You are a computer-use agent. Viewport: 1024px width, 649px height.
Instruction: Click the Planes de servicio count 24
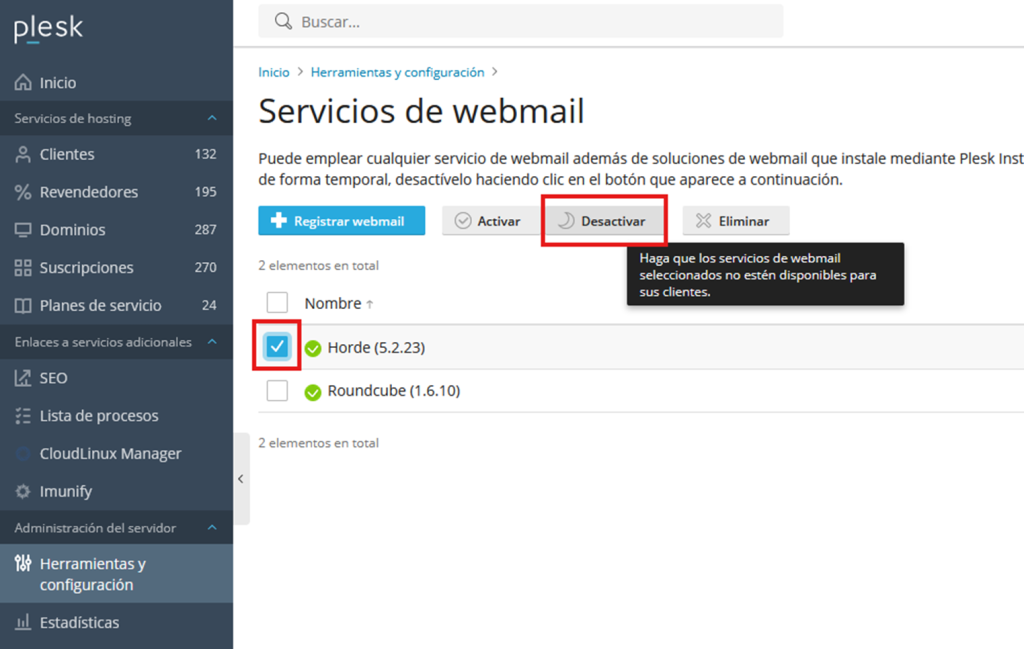[209, 306]
